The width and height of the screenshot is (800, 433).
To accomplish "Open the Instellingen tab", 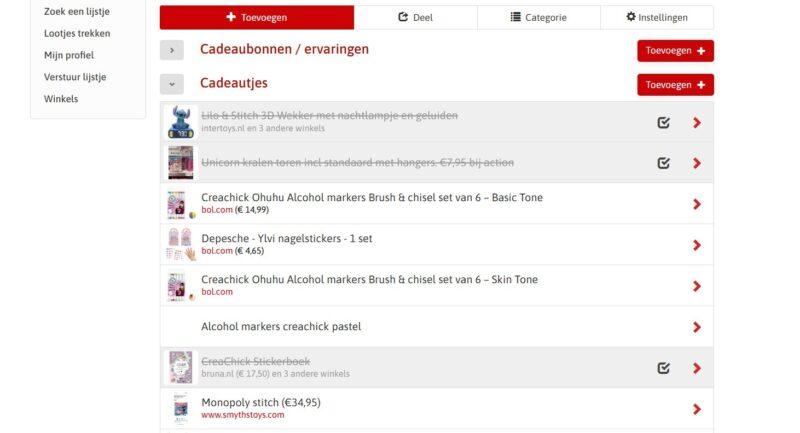I will coord(656,17).
